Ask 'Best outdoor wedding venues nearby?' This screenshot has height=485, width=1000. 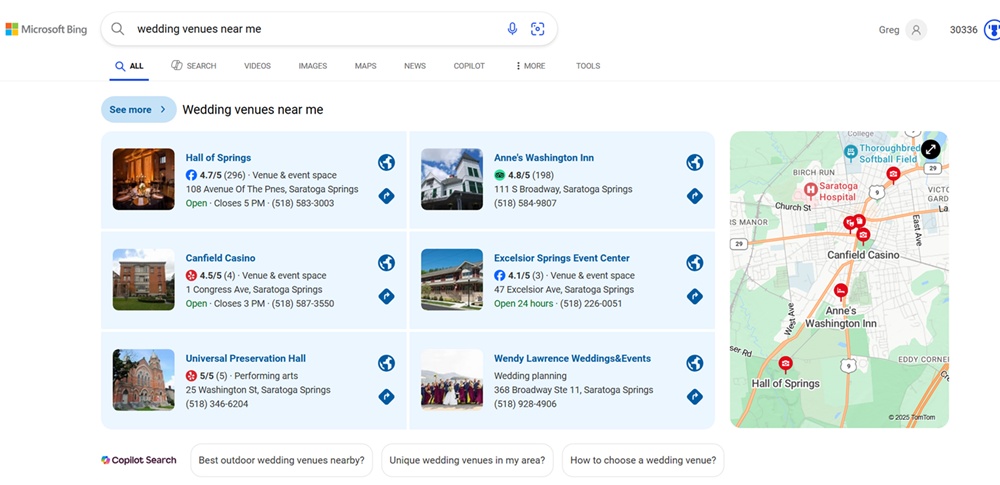pos(281,460)
